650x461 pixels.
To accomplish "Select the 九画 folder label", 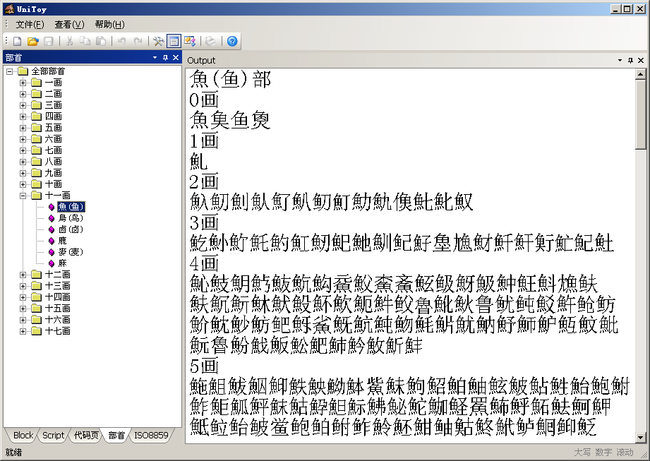I will tap(53, 173).
